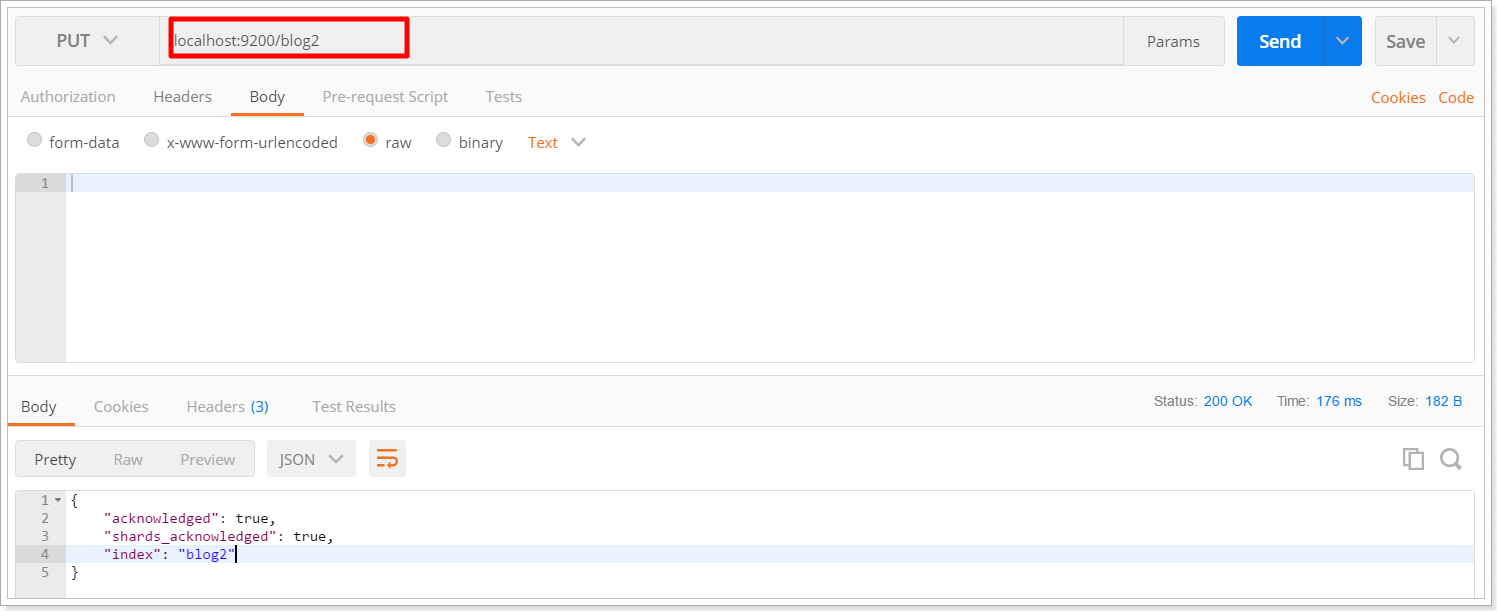Select the raw body radio button
This screenshot has width=1497, height=611.
pyautogui.click(x=371, y=141)
